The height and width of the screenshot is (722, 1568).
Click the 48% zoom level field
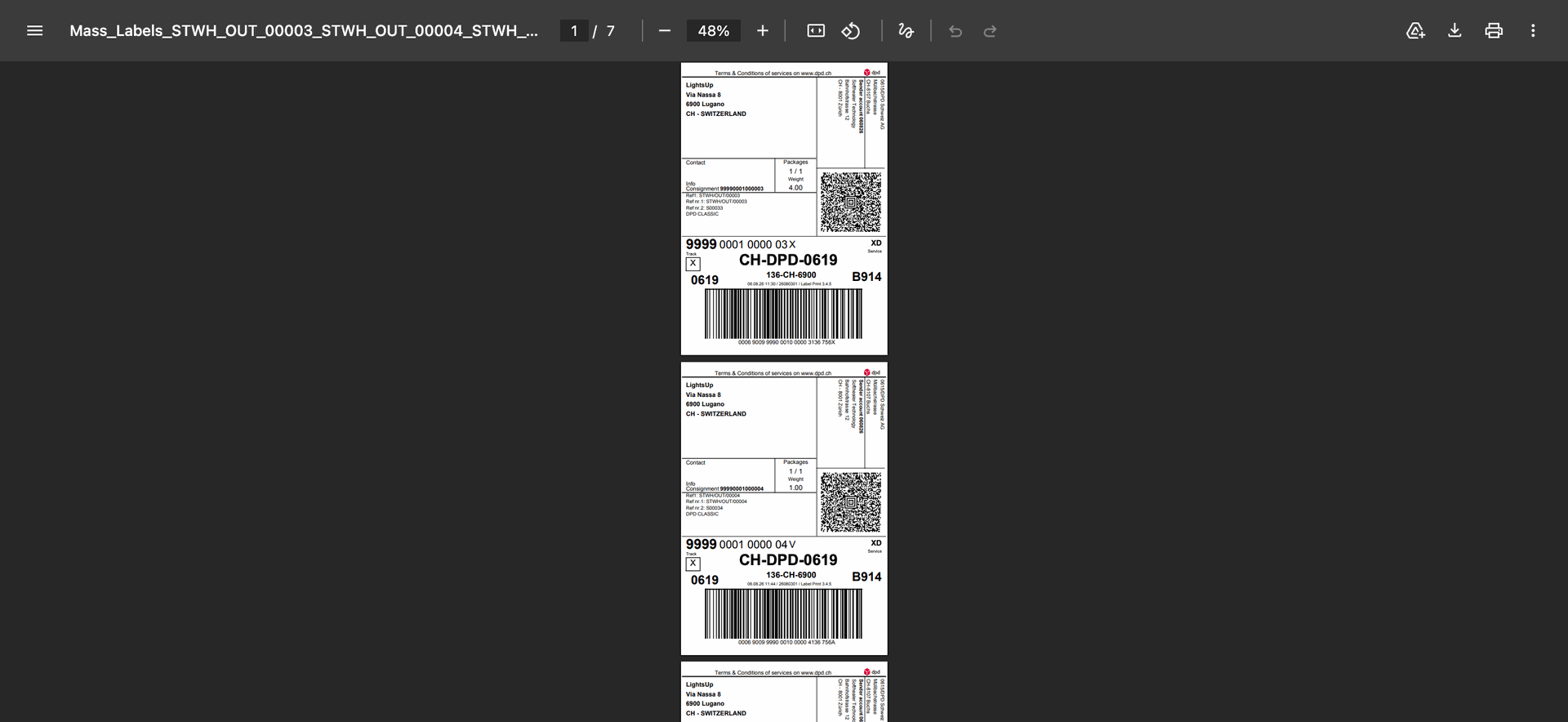(714, 31)
